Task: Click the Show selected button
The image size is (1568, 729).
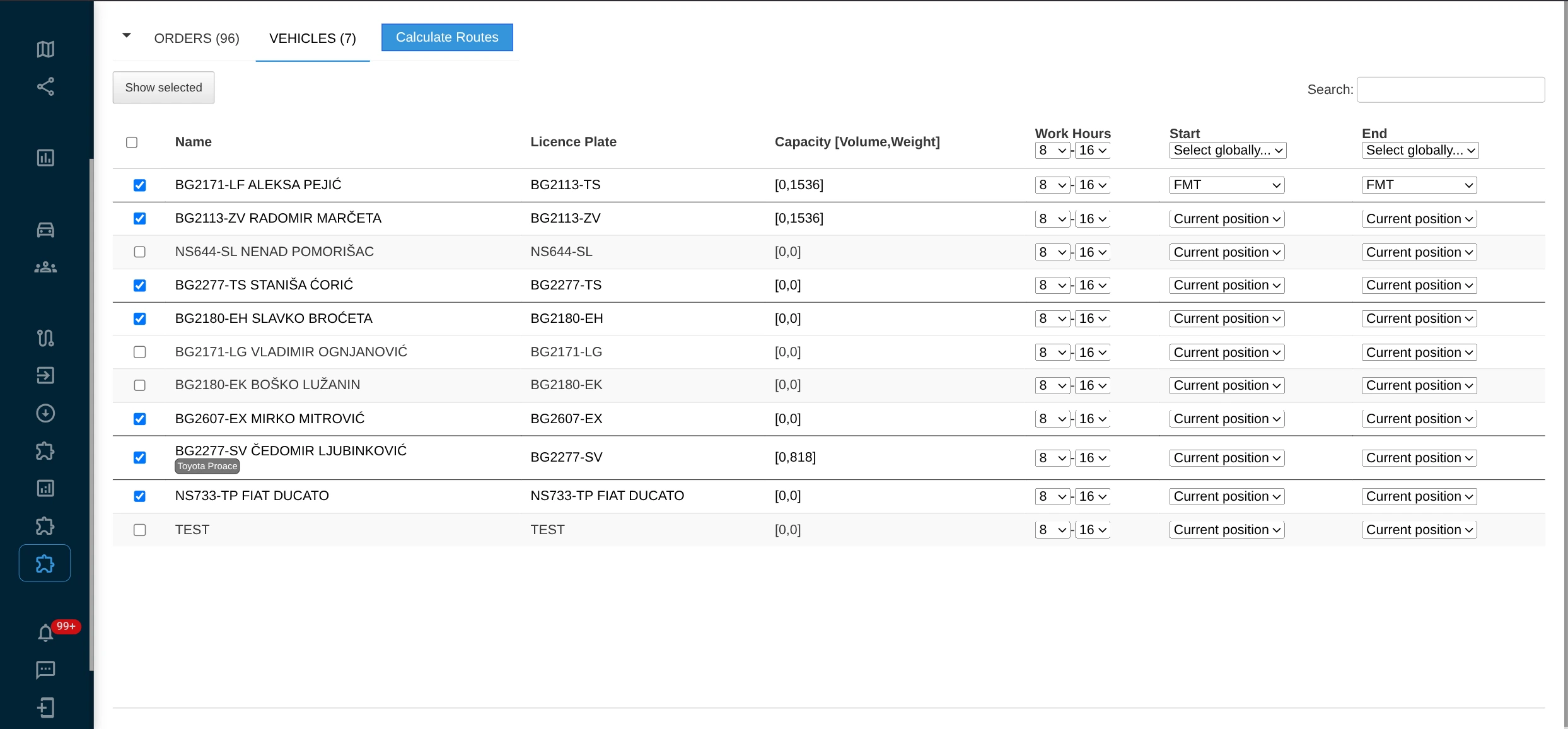Action: coord(163,88)
